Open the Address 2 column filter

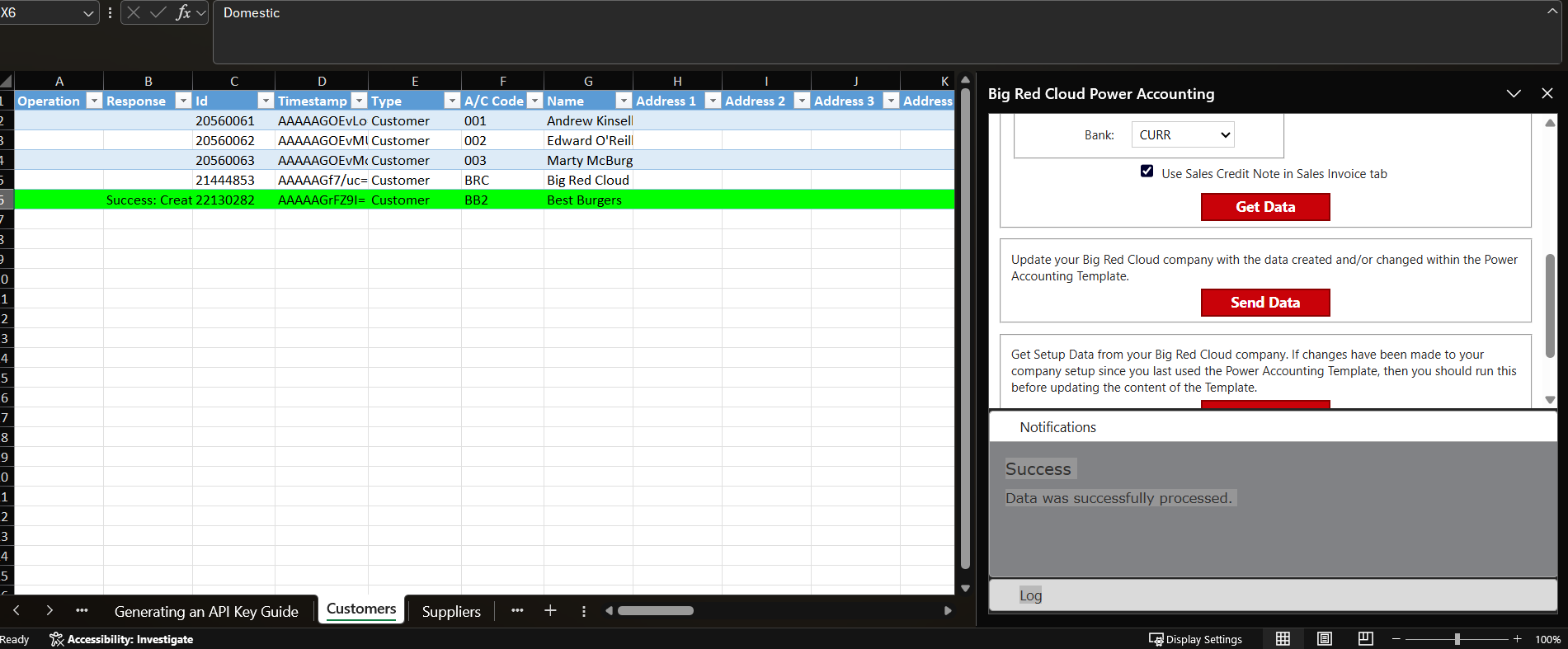(x=802, y=101)
